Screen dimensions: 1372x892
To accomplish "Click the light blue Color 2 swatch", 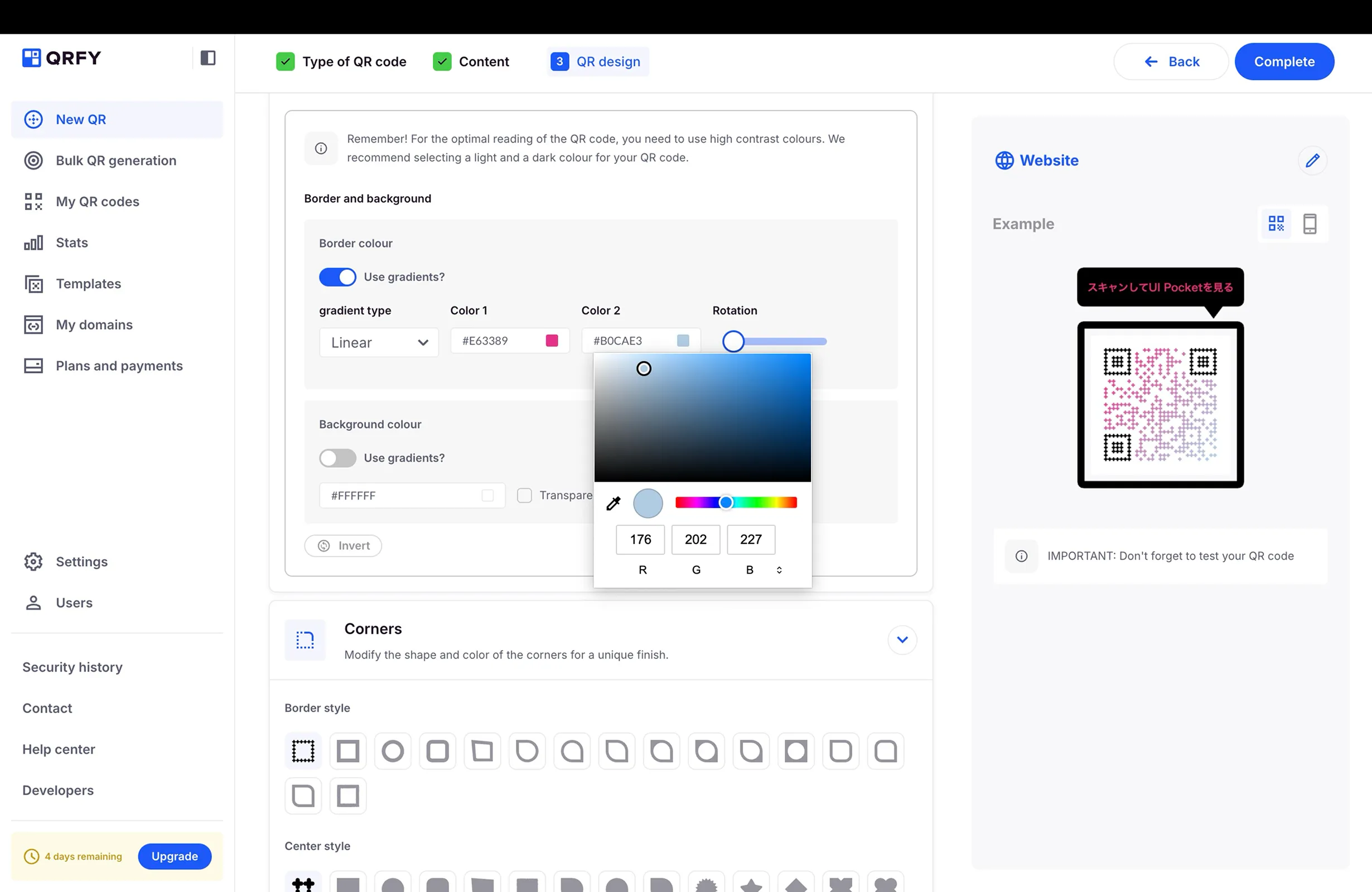I will pos(683,341).
